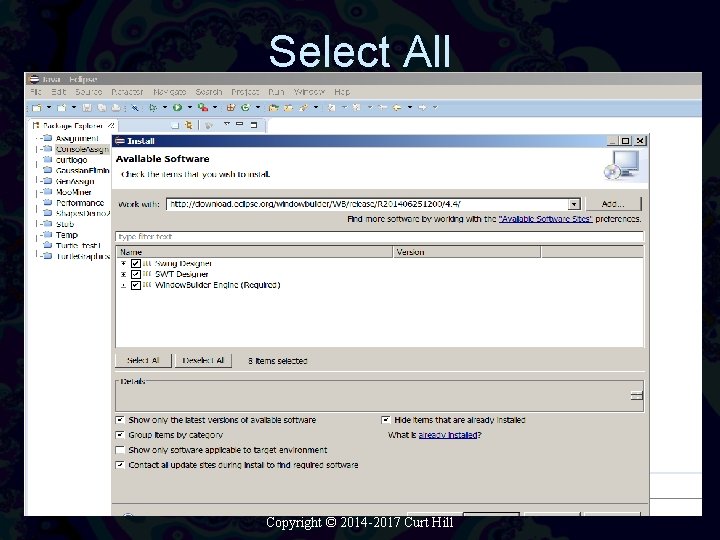Click the Save All toolbar icon

[x=101, y=108]
